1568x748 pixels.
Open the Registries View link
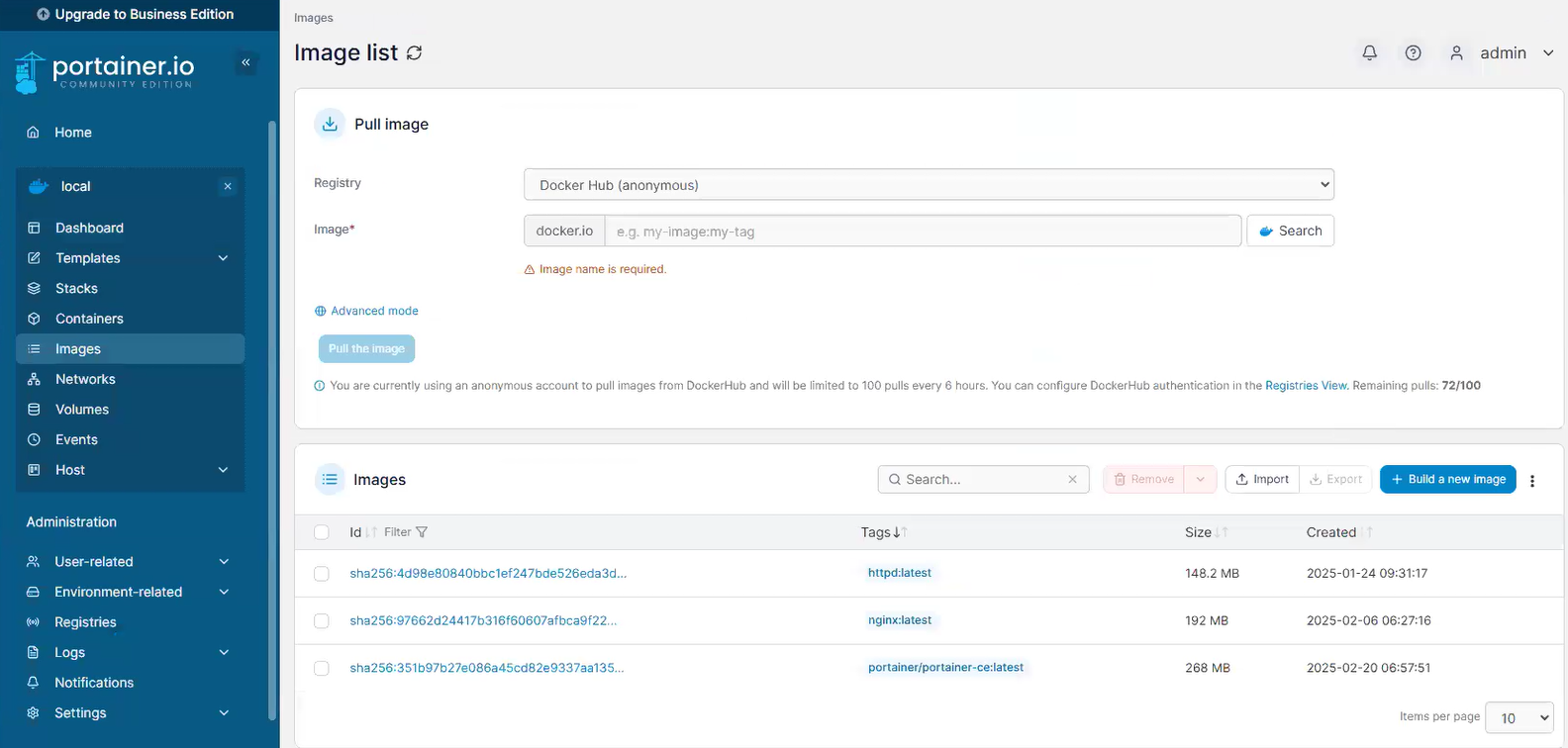pos(1306,386)
